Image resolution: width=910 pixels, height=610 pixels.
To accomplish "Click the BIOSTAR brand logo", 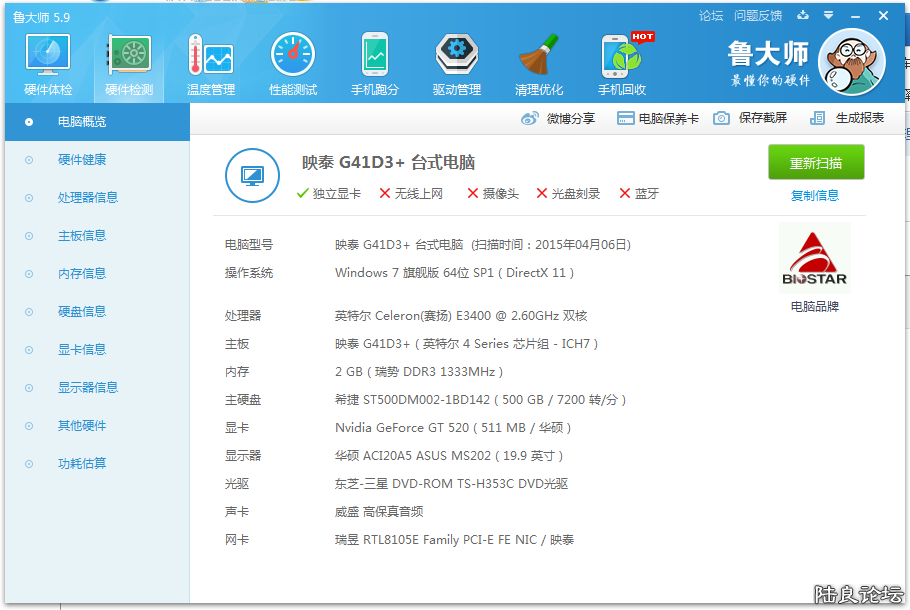I will tap(813, 255).
